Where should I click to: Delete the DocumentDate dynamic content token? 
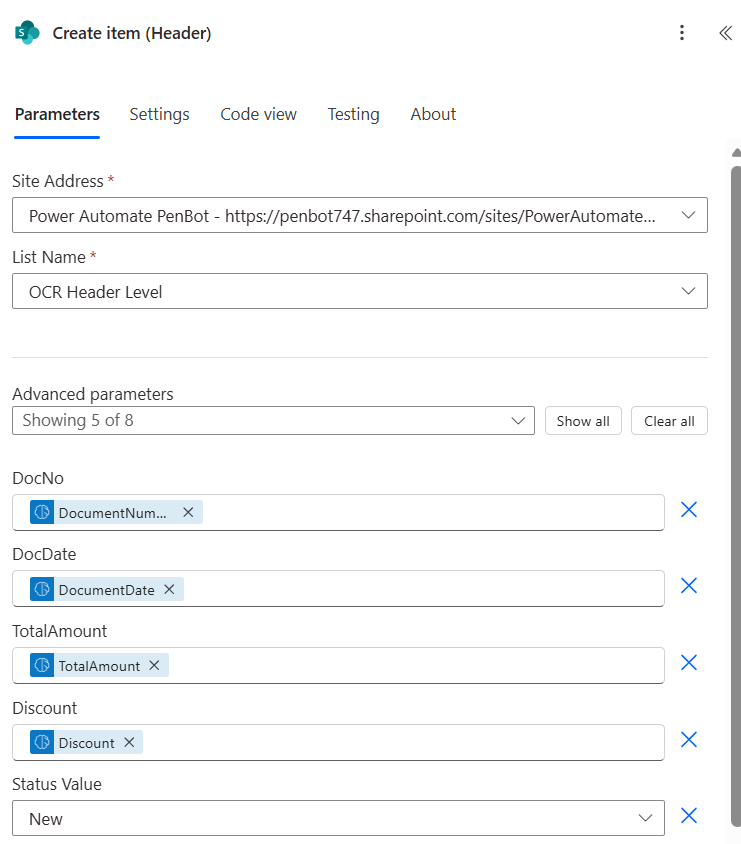(169, 589)
